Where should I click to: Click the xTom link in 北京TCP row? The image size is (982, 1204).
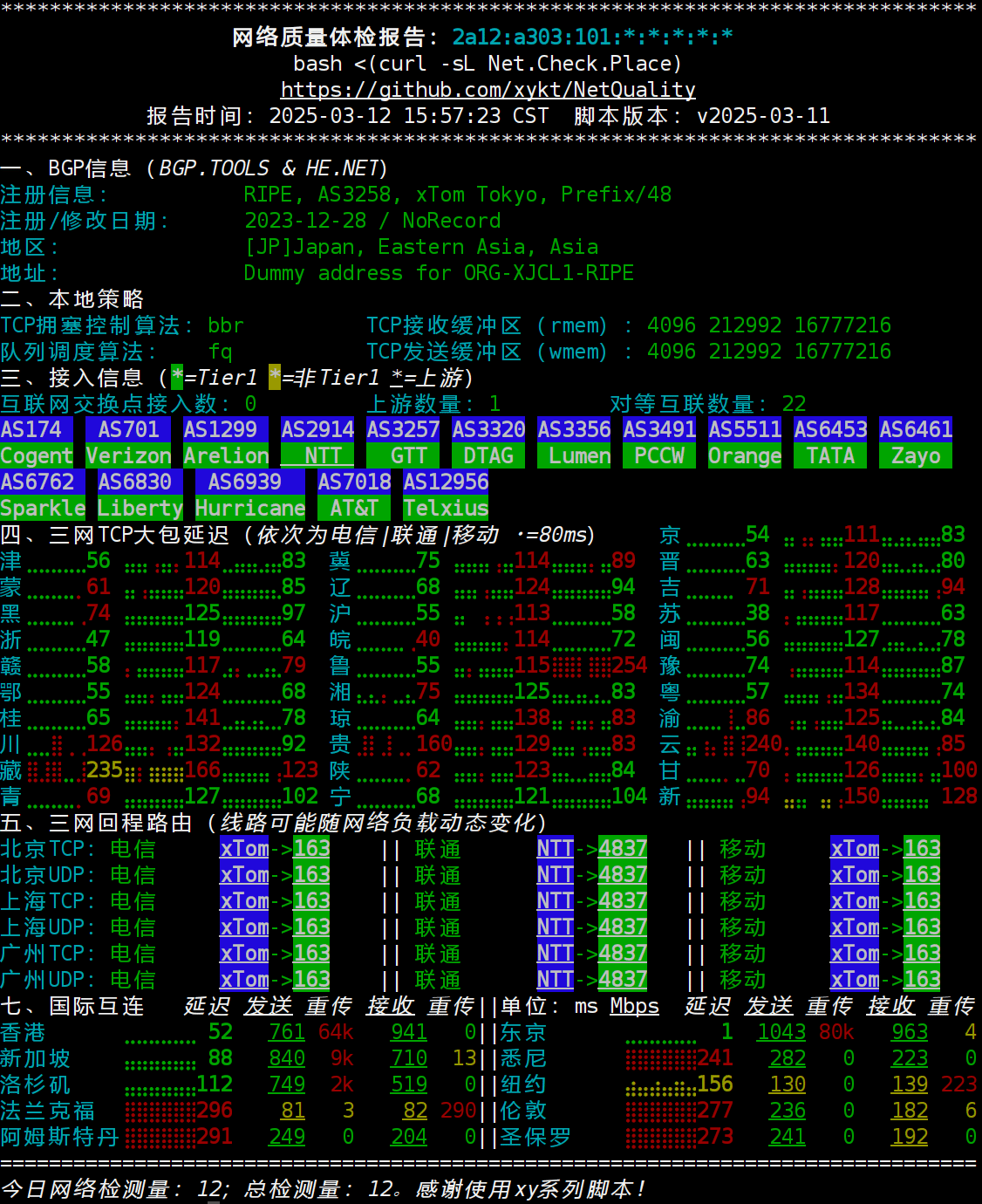point(243,849)
